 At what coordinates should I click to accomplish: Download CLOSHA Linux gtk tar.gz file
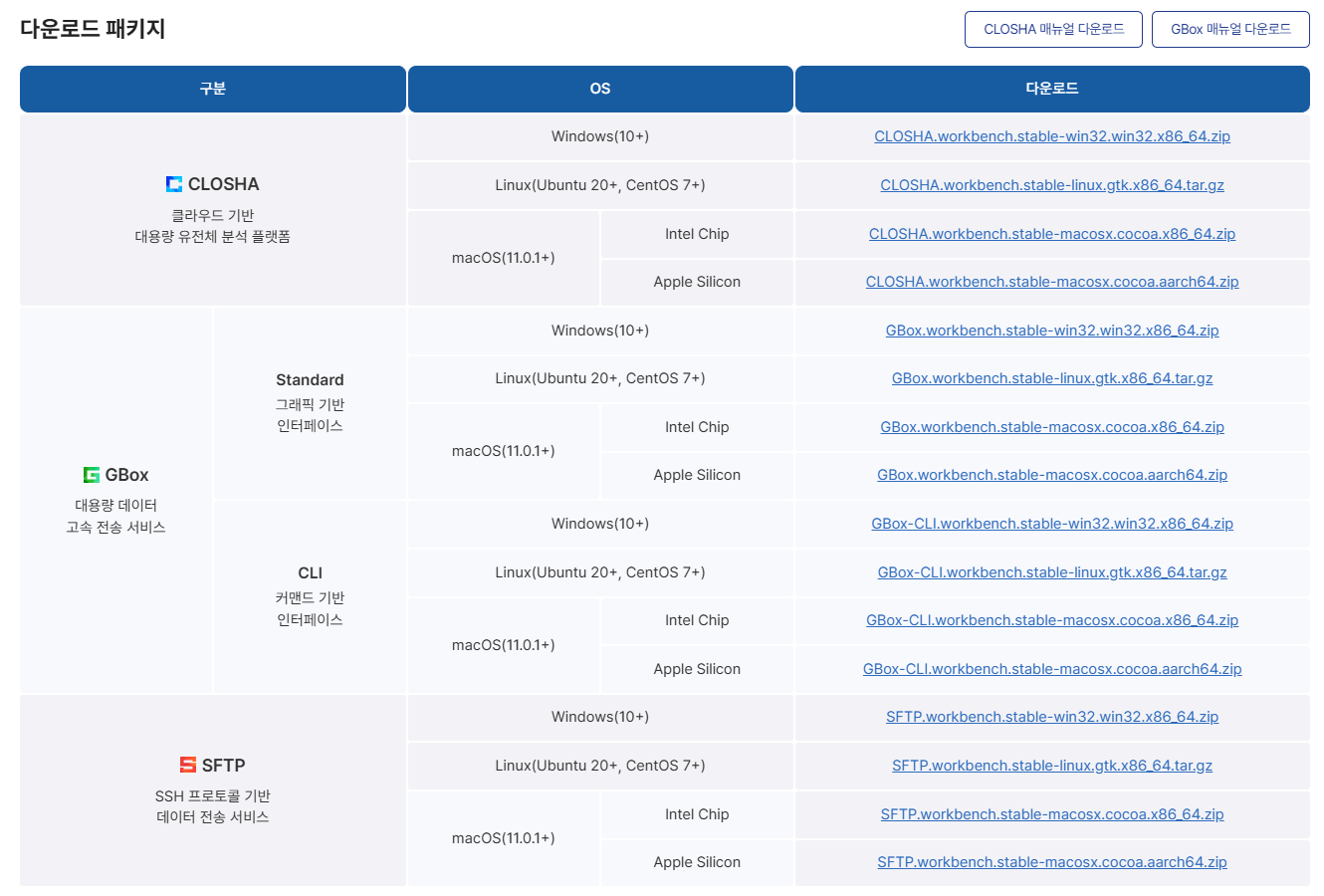(x=1051, y=185)
